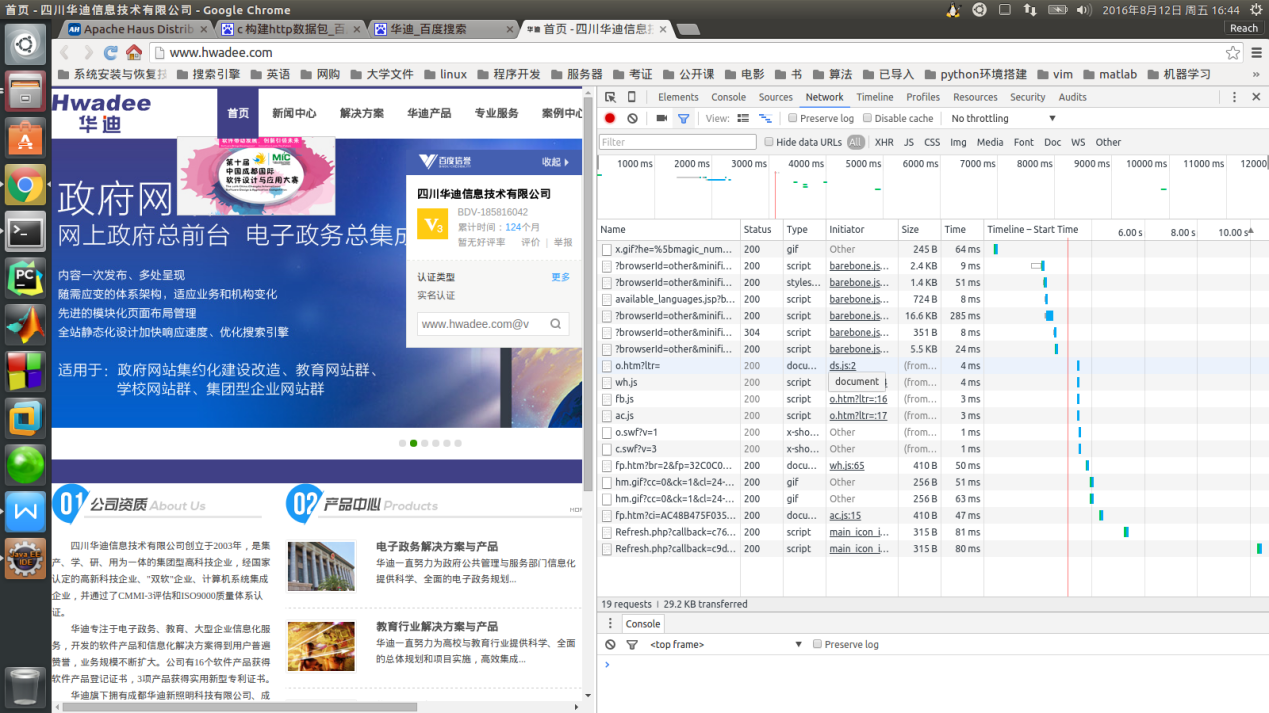Switch to the Sources DevTools tab

pos(775,97)
